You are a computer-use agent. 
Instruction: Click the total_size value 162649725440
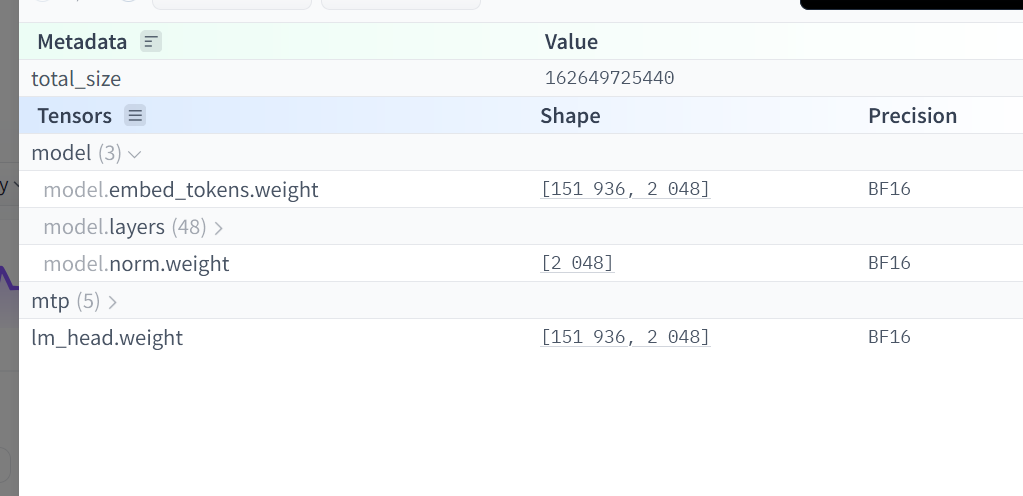point(609,78)
